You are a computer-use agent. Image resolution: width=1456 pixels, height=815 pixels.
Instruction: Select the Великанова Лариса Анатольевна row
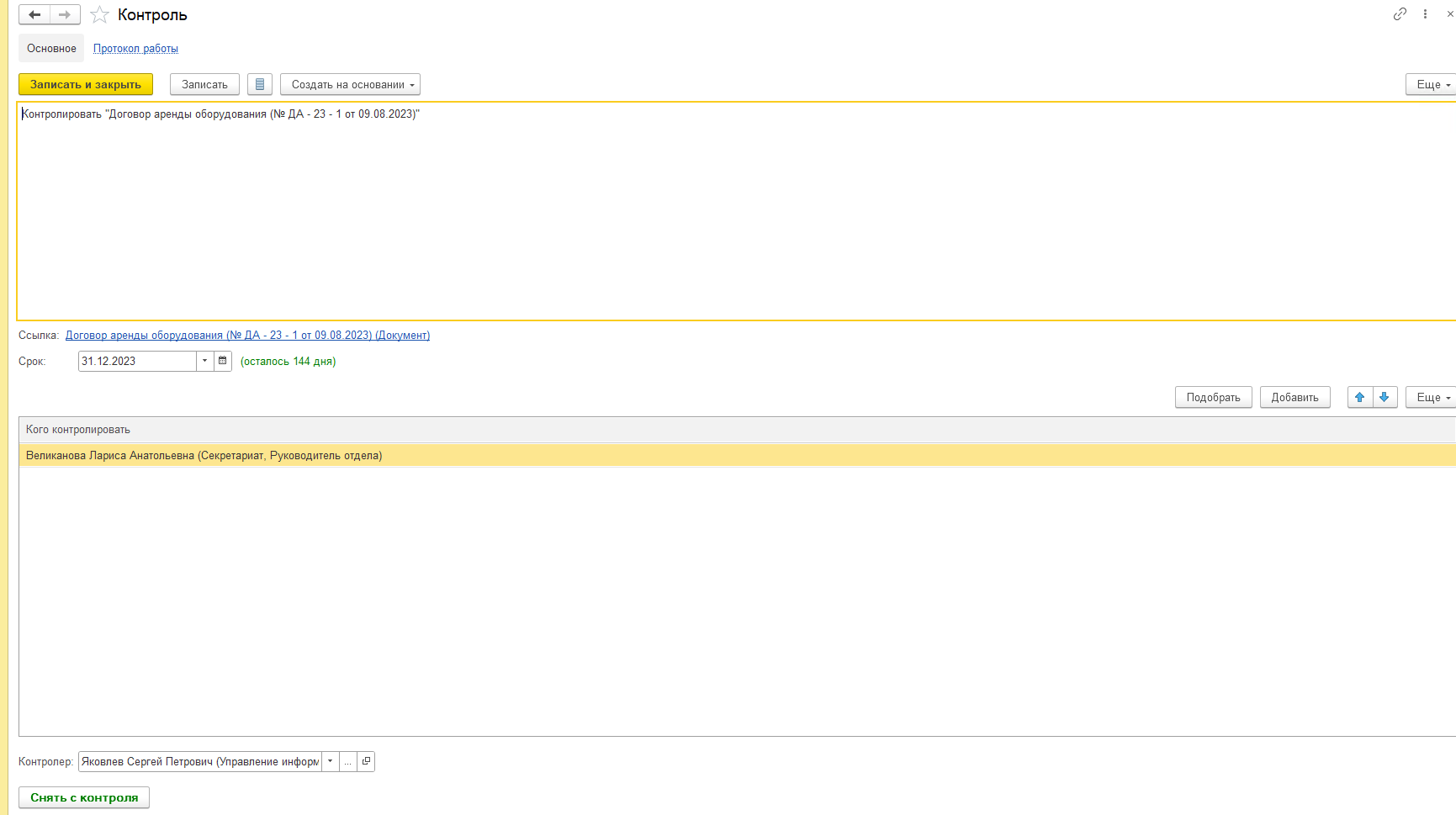[x=204, y=456]
